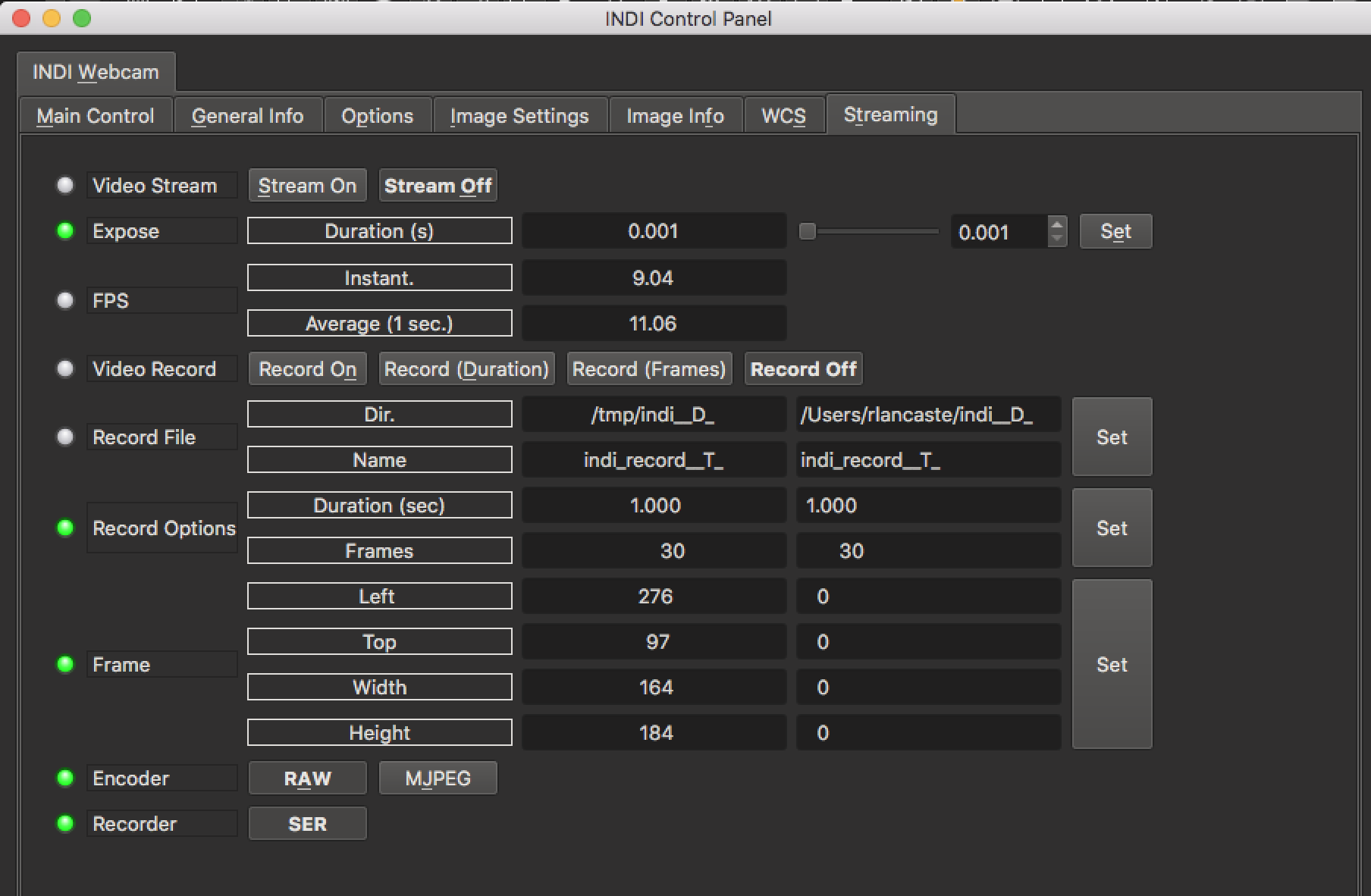Click the green Record Options status light
Viewport: 1371px width, 896px height.
coord(65,528)
